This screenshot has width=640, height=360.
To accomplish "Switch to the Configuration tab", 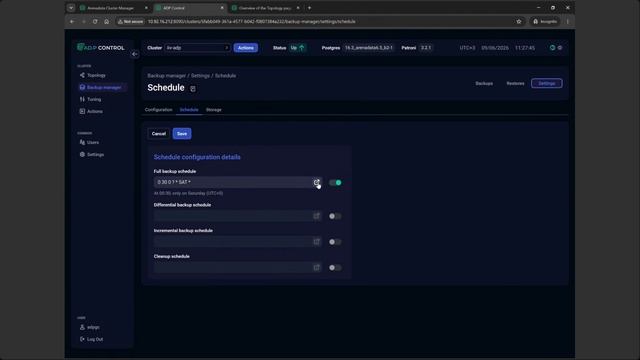I will pos(158,110).
